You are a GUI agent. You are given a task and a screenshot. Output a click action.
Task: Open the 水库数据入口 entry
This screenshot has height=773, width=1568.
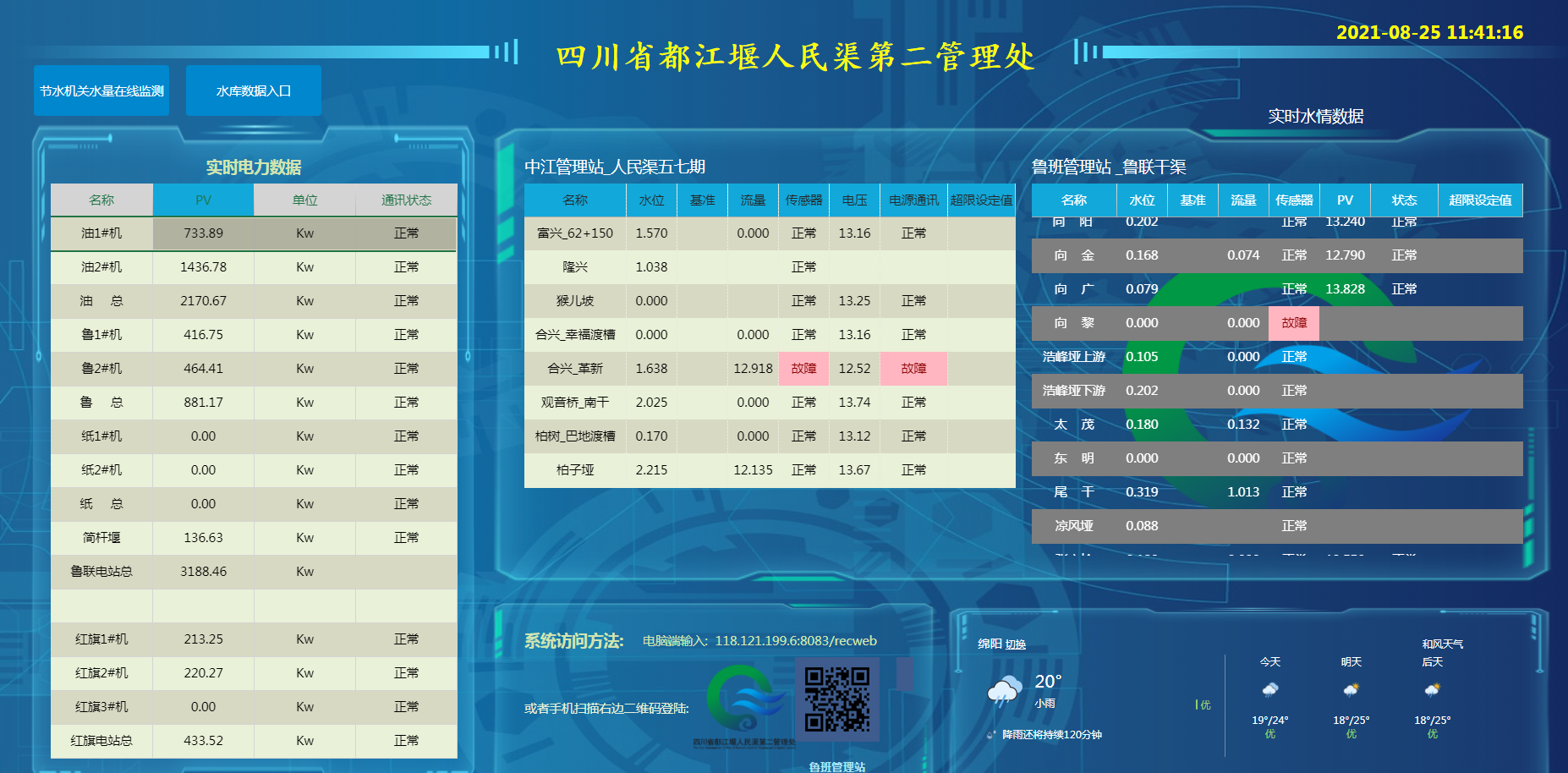click(254, 90)
